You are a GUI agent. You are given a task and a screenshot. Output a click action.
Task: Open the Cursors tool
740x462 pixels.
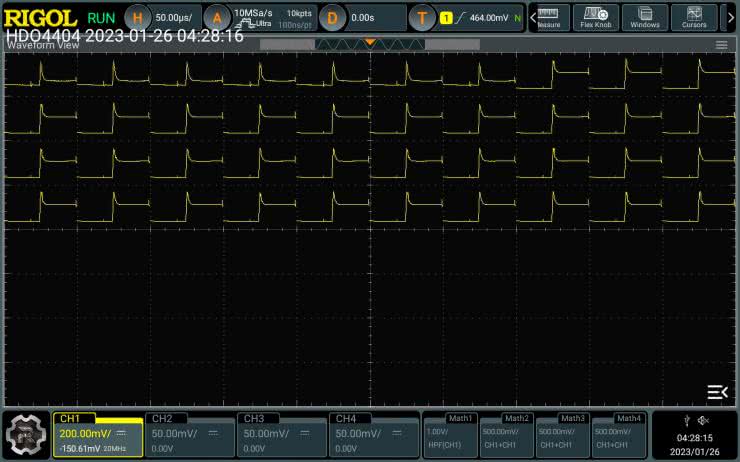[x=693, y=17]
